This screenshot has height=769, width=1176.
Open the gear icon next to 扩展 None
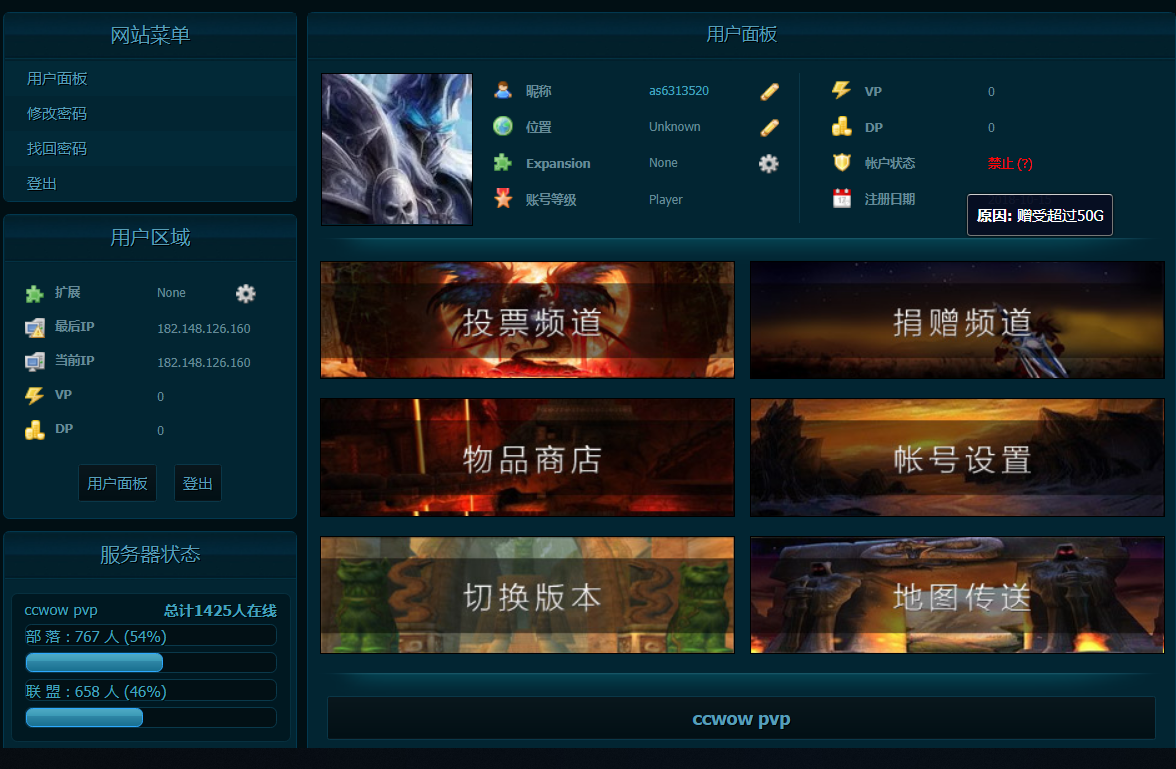point(245,293)
